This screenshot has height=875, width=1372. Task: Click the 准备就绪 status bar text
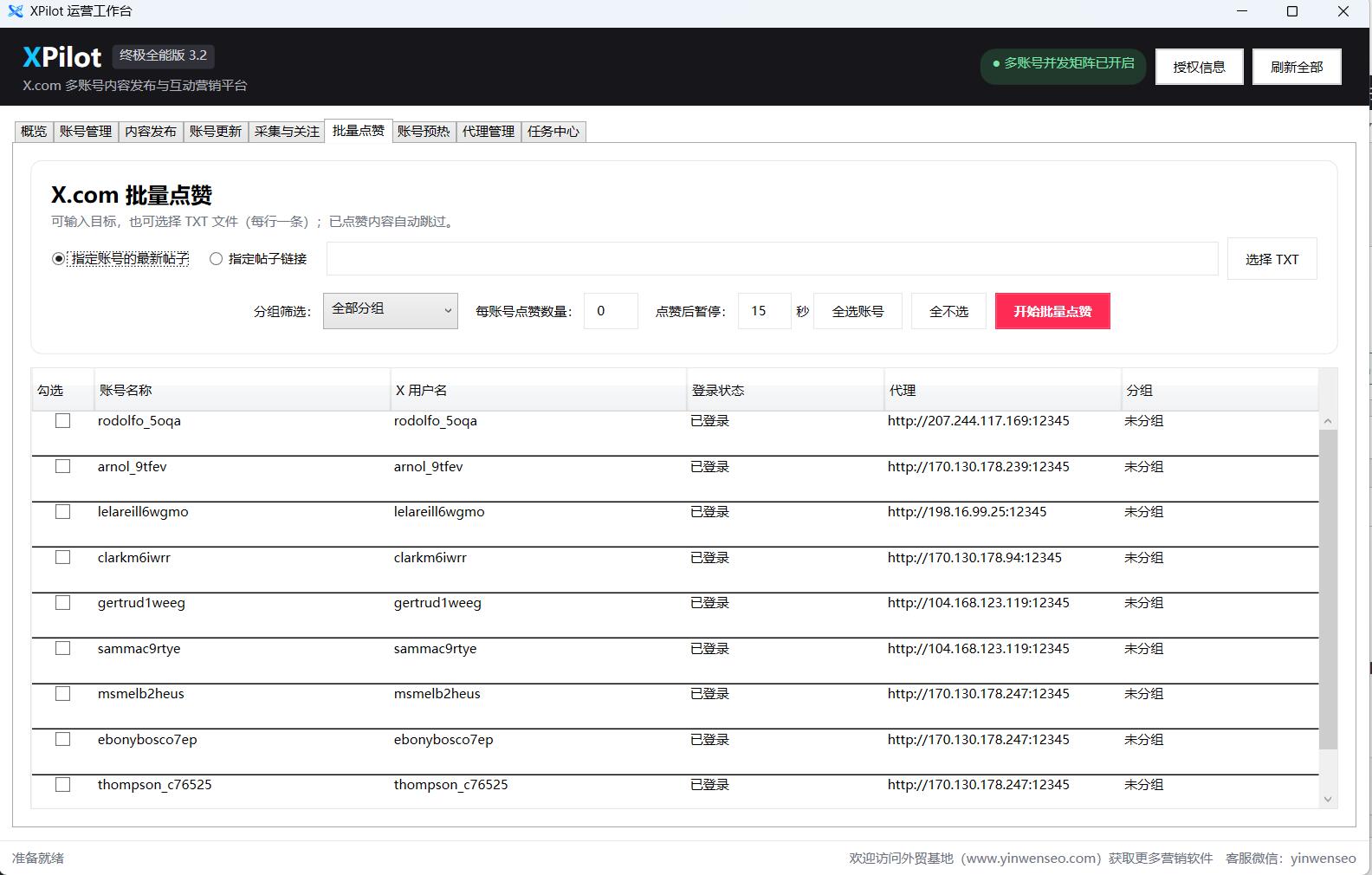[x=38, y=858]
